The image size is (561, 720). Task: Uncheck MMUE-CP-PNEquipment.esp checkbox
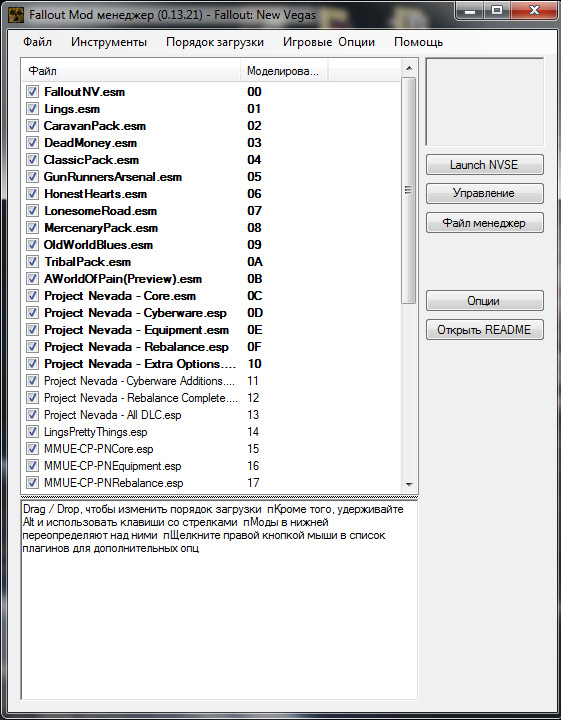(32, 466)
